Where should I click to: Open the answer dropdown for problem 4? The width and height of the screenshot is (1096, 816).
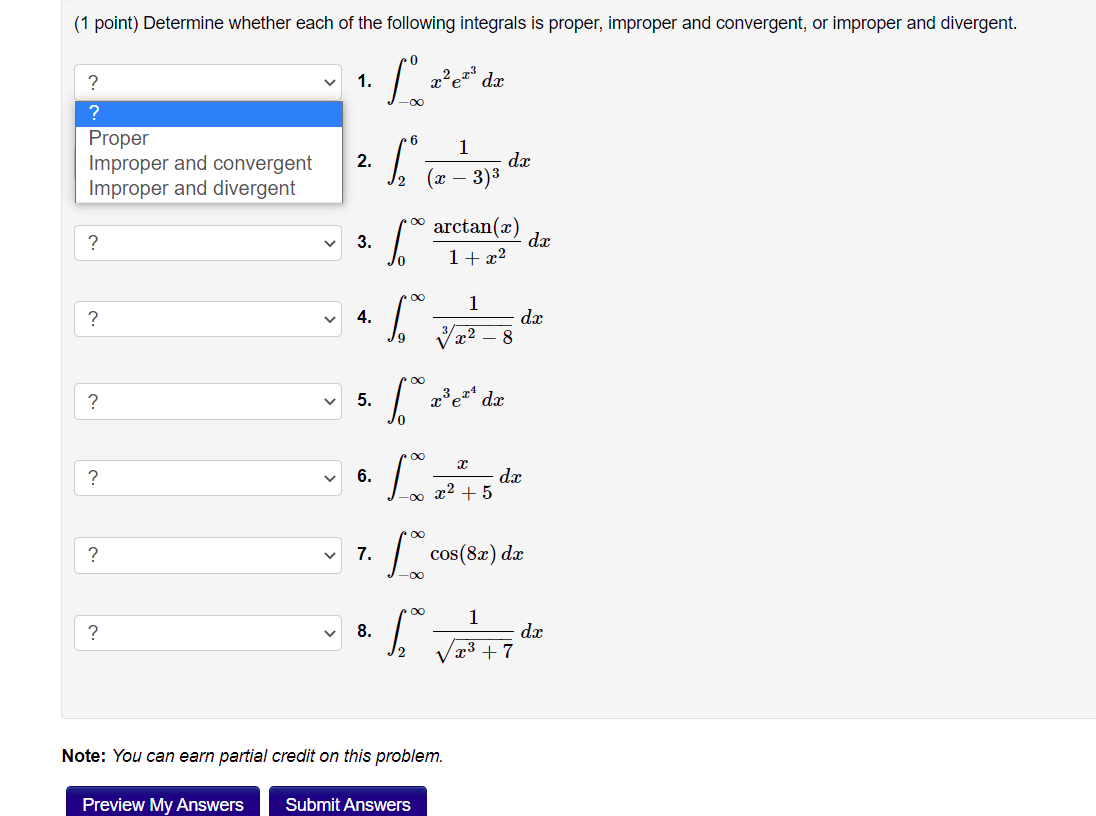pyautogui.click(x=207, y=318)
